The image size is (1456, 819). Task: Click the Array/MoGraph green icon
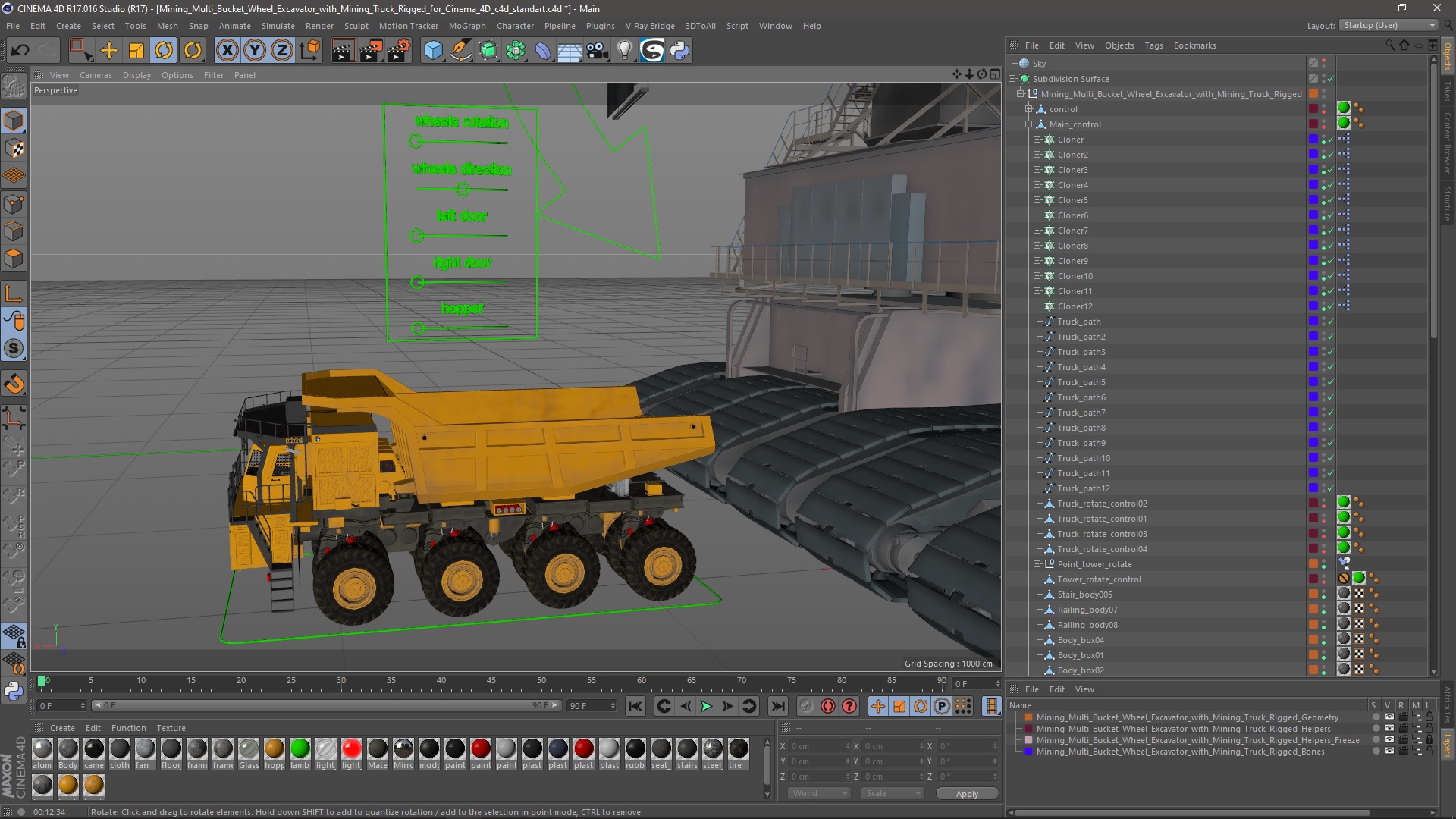pos(516,51)
